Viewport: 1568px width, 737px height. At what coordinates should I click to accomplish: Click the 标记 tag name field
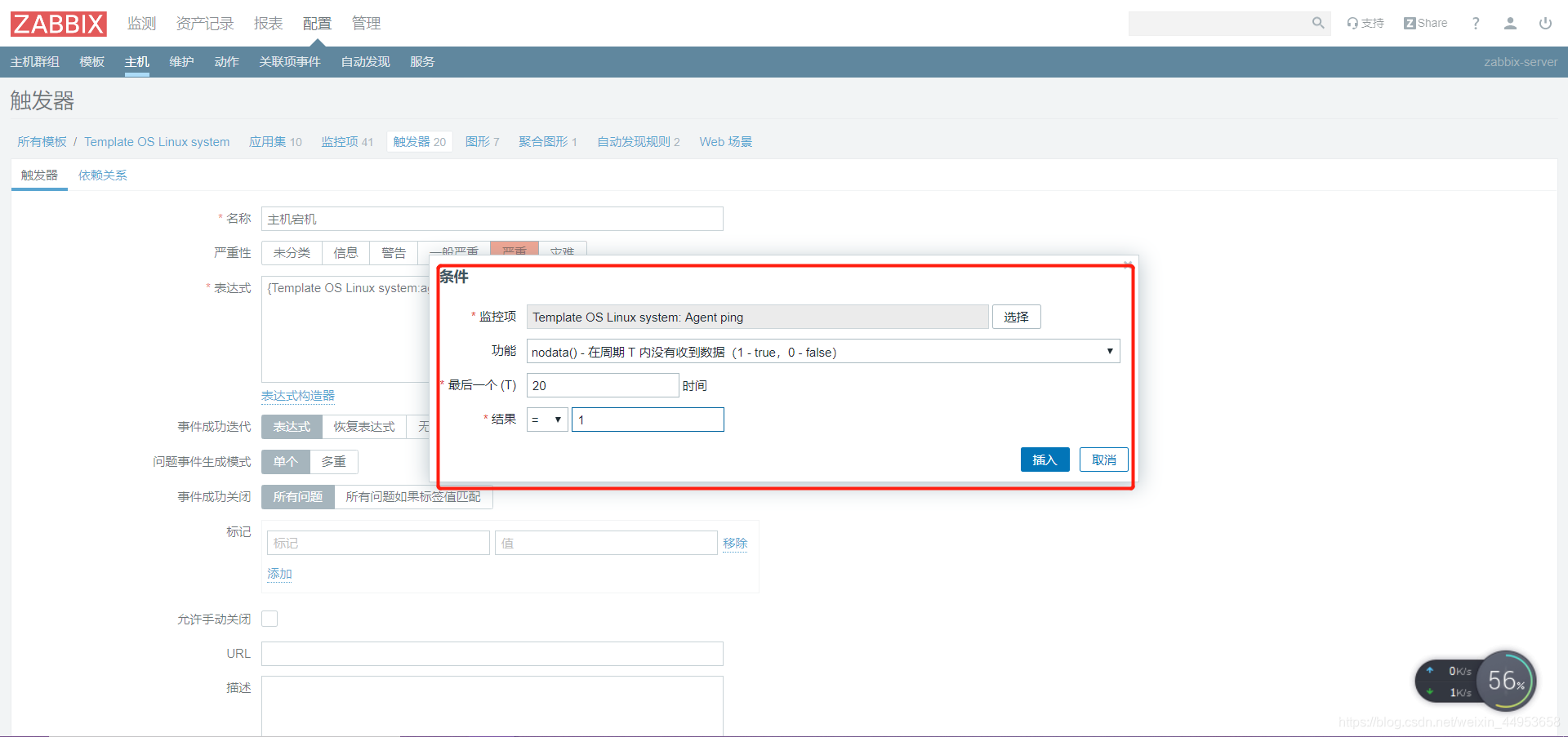[x=378, y=543]
